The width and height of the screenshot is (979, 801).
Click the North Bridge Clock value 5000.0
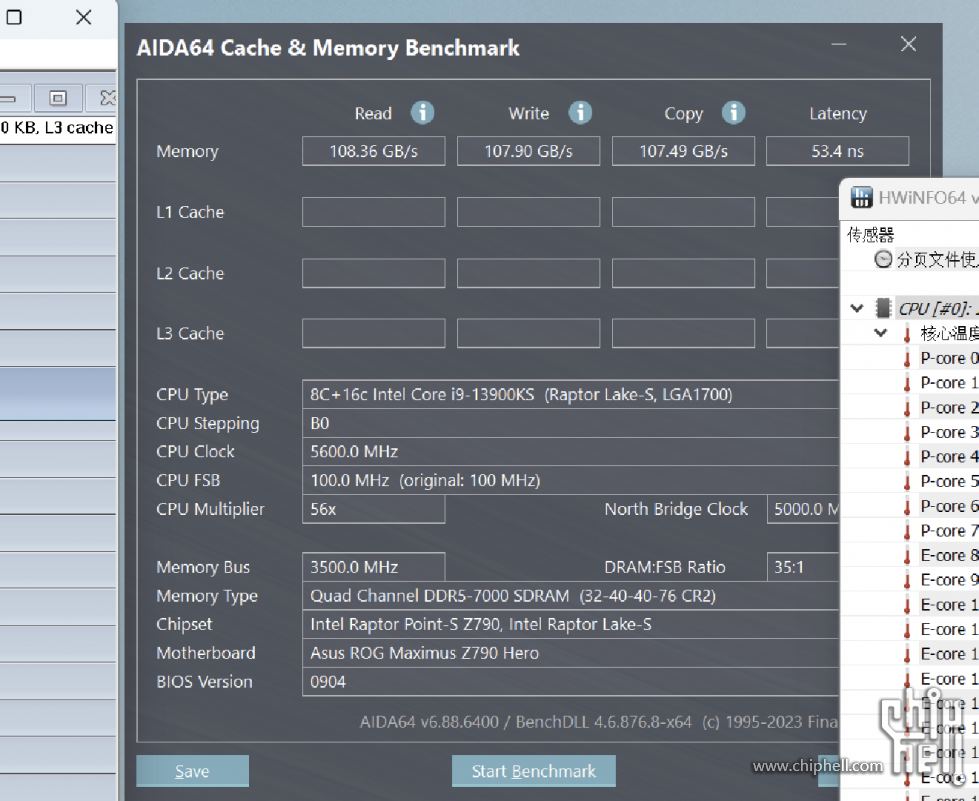click(802, 509)
